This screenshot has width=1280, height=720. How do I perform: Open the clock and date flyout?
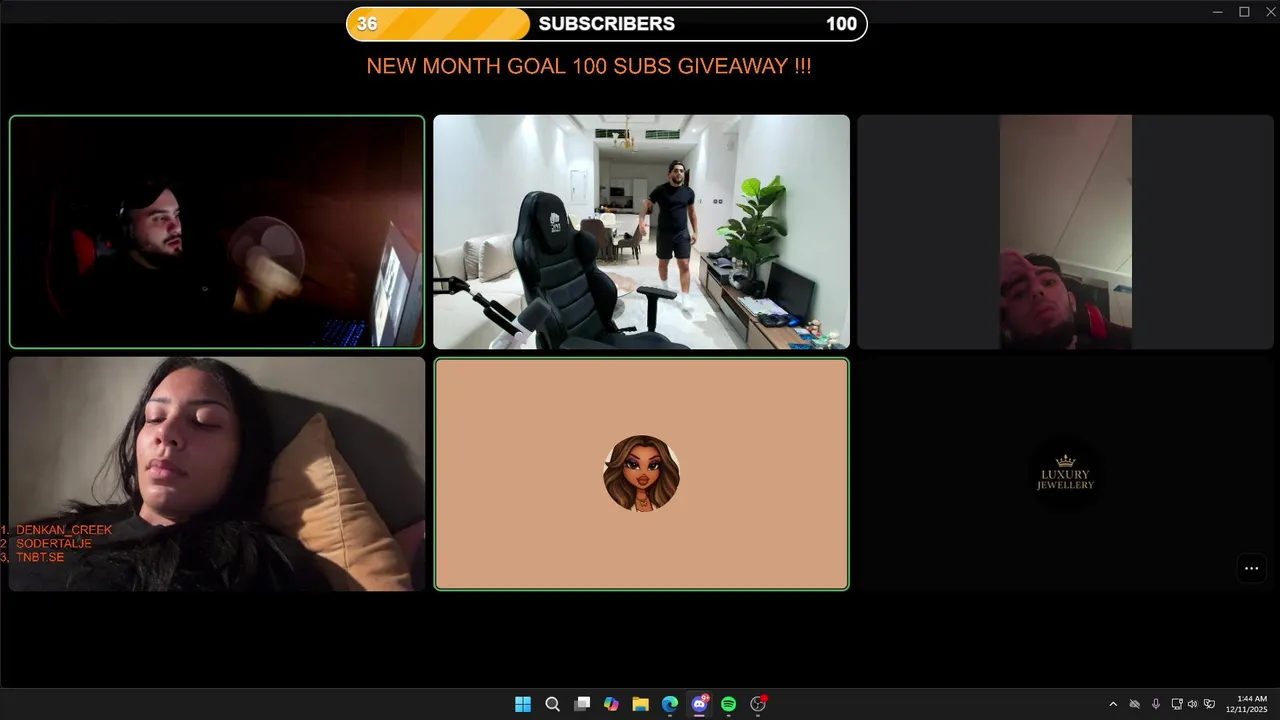pyautogui.click(x=1247, y=704)
